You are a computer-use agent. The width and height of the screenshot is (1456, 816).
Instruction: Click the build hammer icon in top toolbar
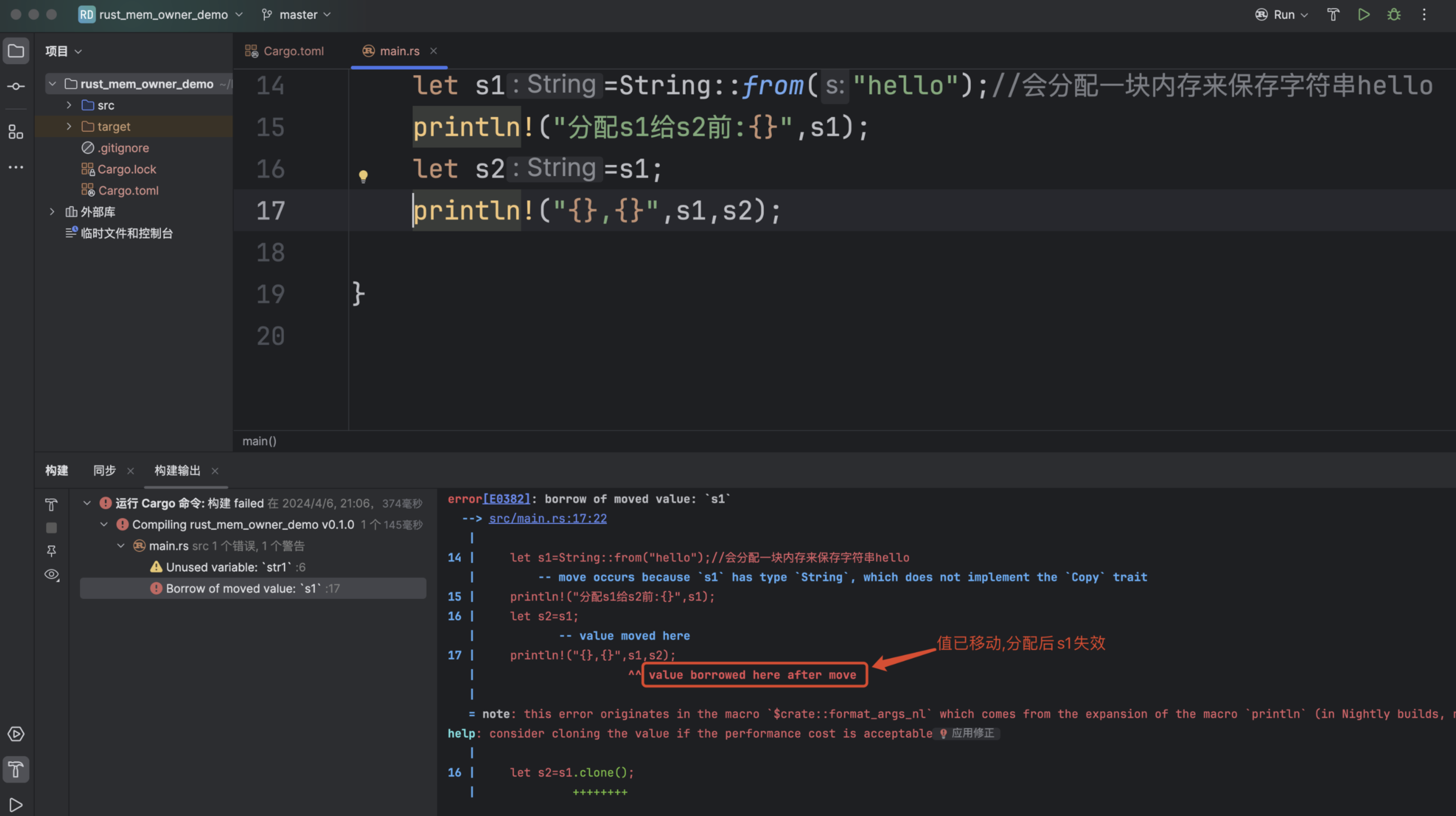pyautogui.click(x=1333, y=15)
